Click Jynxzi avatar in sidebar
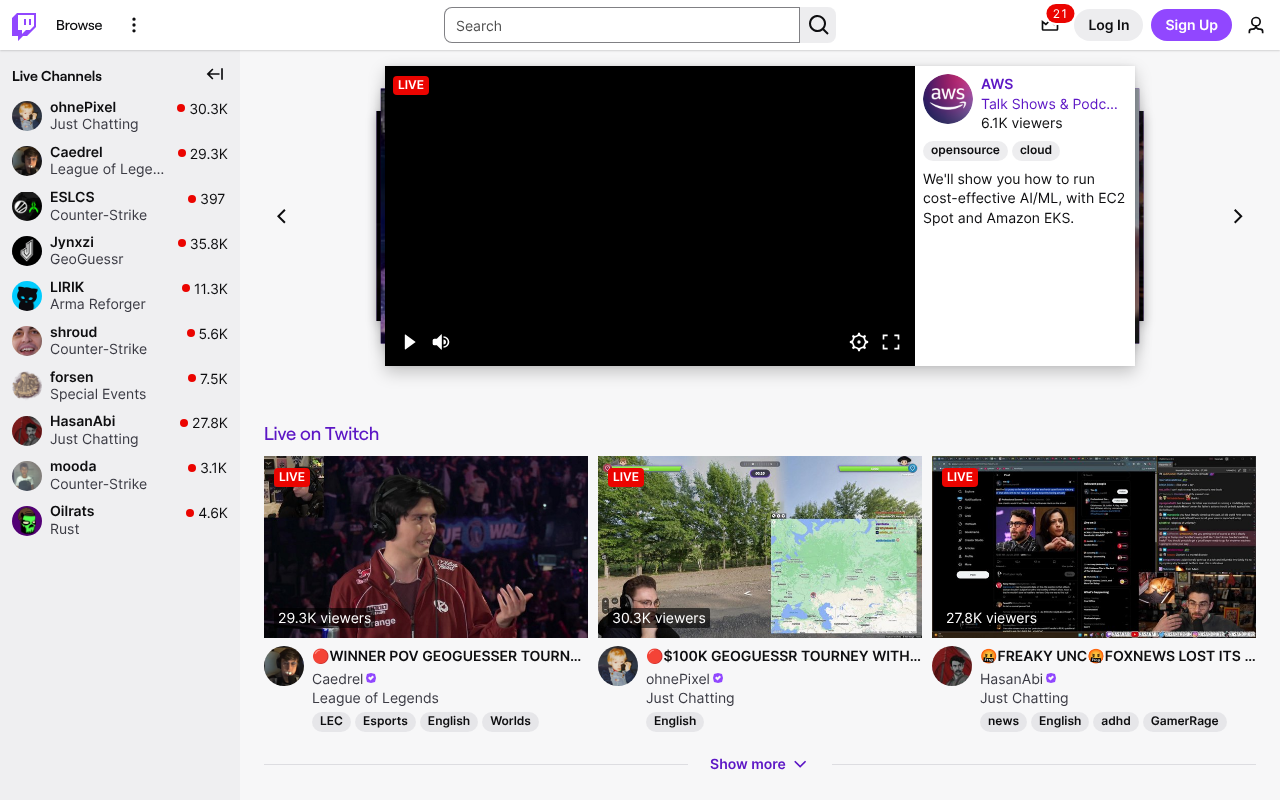 point(27,251)
